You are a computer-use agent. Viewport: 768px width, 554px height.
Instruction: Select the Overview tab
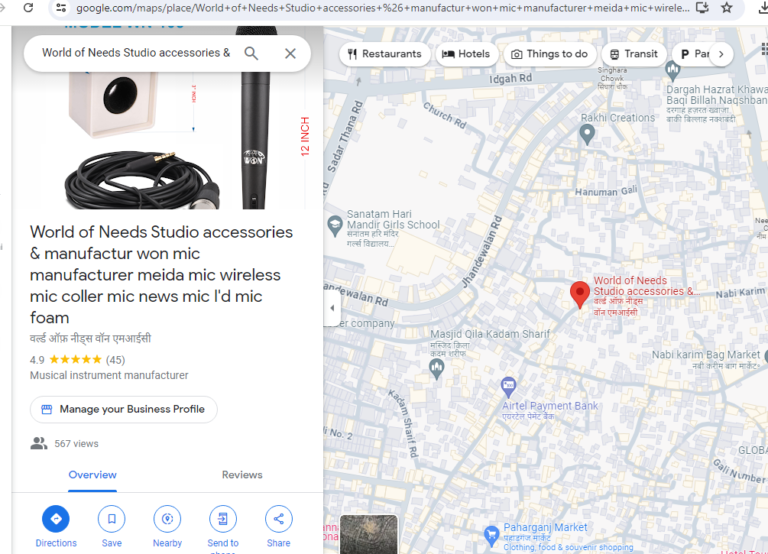[x=93, y=475]
